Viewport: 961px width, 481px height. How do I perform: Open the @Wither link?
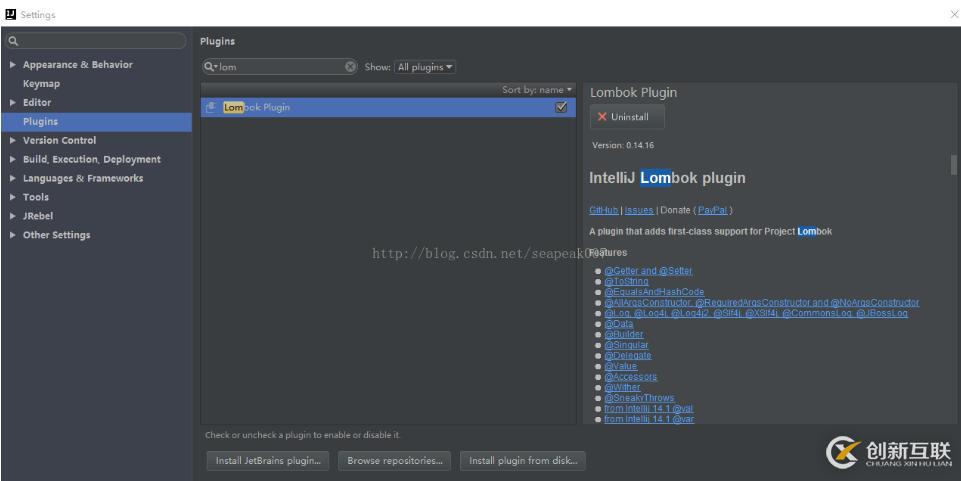point(622,387)
